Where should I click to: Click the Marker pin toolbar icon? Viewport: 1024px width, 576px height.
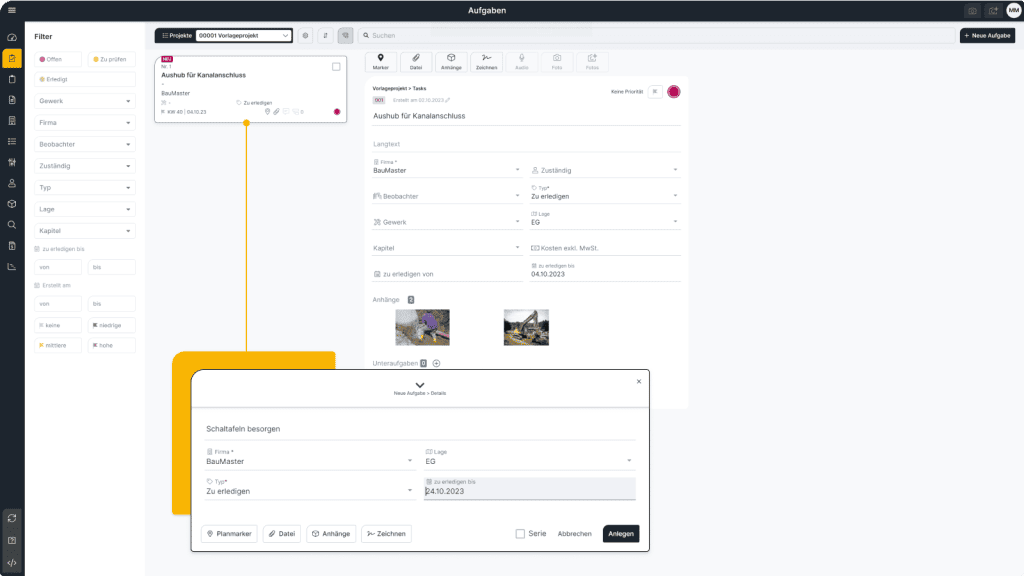pyautogui.click(x=380, y=62)
